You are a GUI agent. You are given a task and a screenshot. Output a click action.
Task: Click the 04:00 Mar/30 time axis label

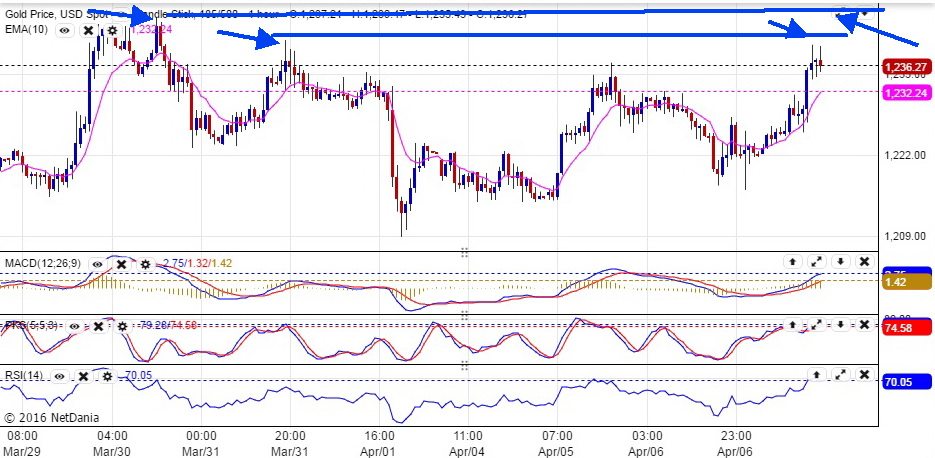click(x=113, y=442)
